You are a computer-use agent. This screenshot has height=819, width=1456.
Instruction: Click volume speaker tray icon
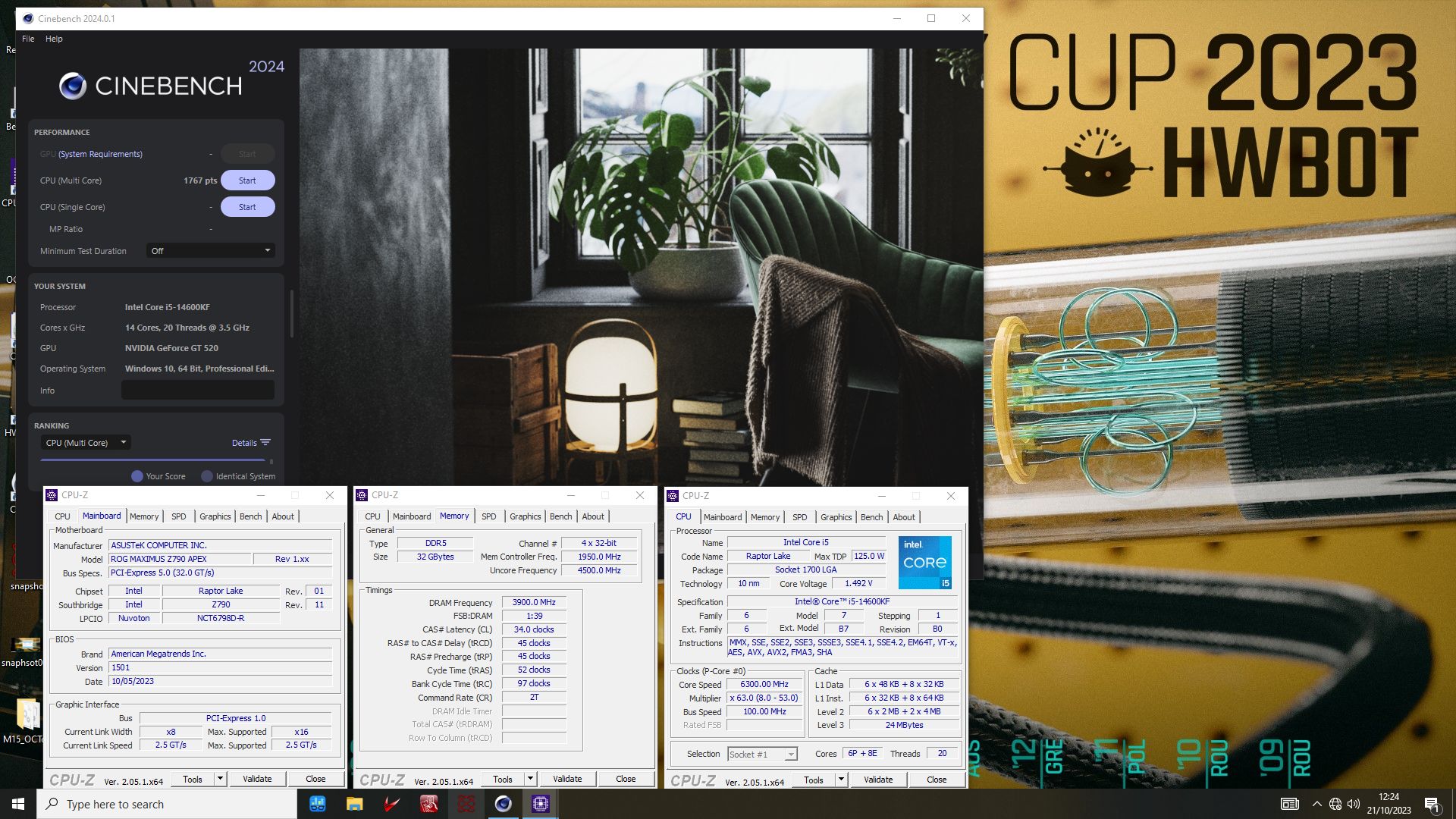click(x=1354, y=804)
